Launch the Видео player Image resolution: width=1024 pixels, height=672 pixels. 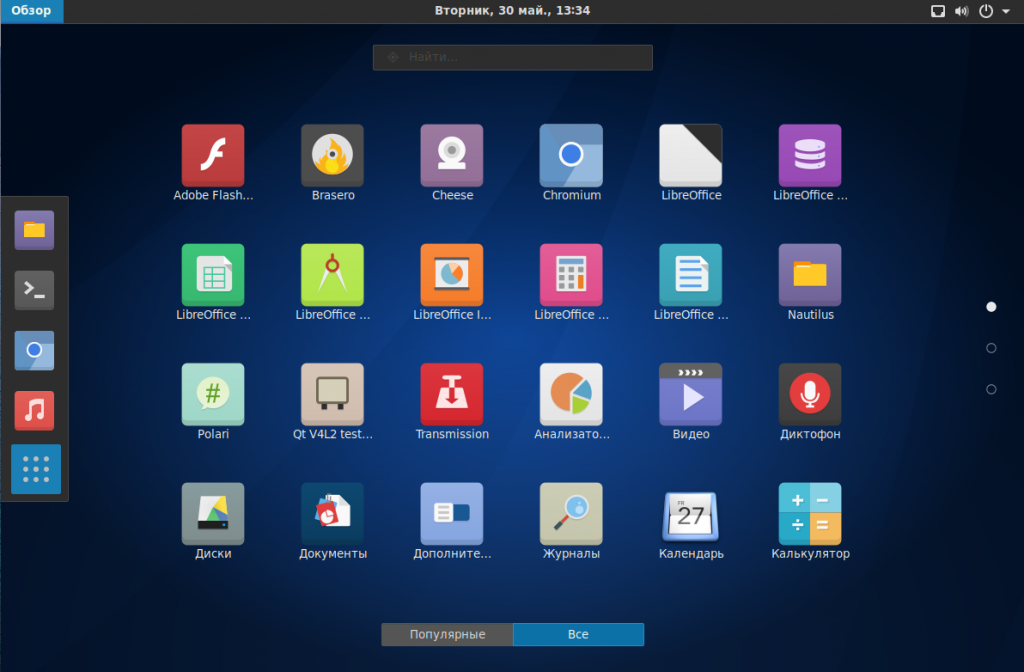tap(691, 394)
